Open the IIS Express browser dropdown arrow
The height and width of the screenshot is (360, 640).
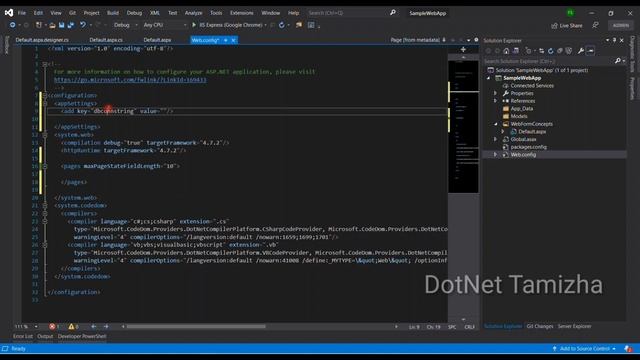pyautogui.click(x=266, y=25)
